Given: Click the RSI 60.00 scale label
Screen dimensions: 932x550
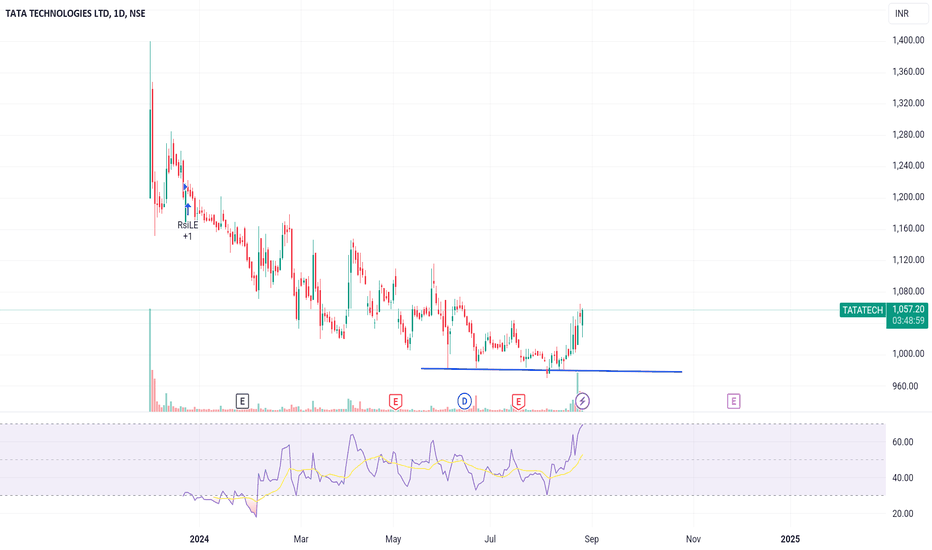Looking at the screenshot, I should [903, 442].
